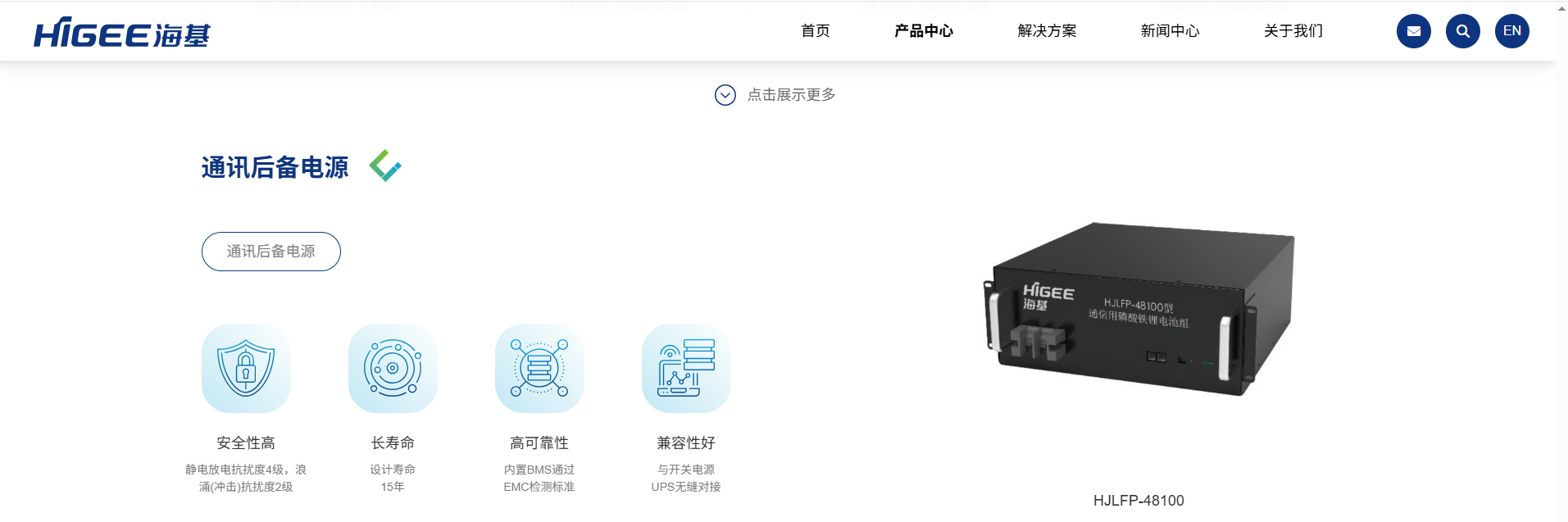1568x522 pixels.
Task: Click the long-life circular gear icon
Action: [393, 368]
